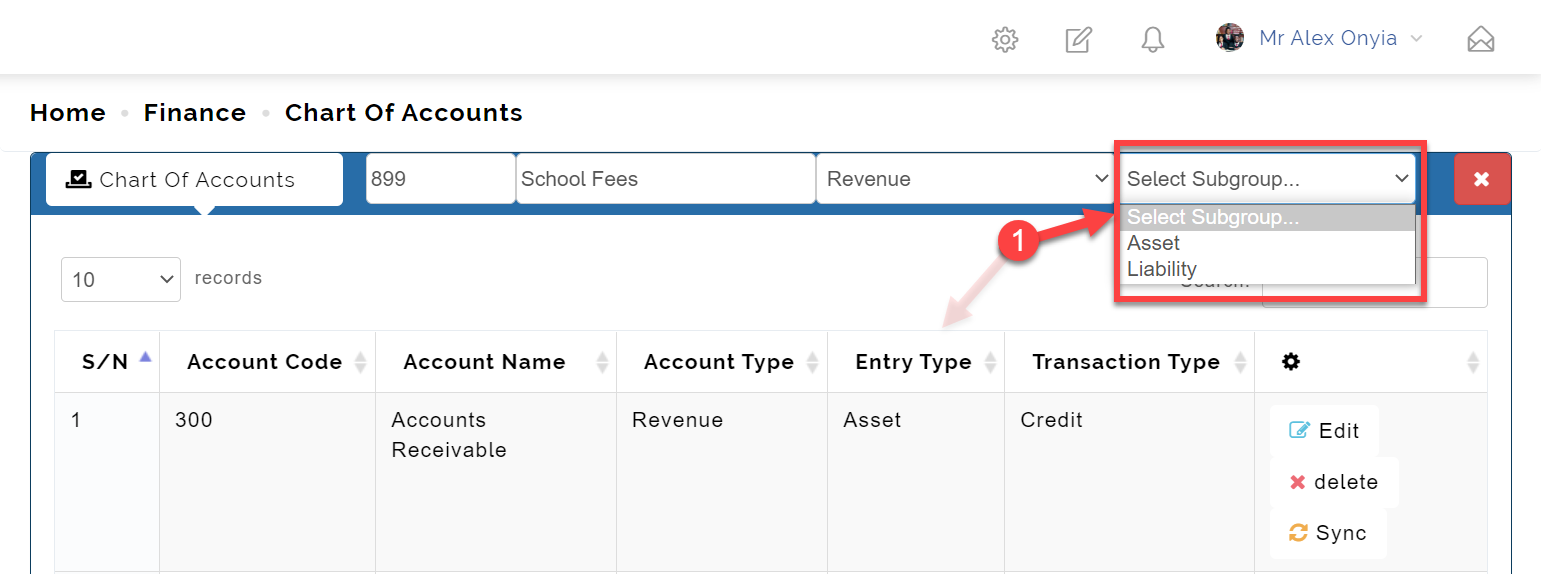This screenshot has width=1541, height=574.
Task: Delete the Accounts Receivable account
Action: (x=1334, y=482)
